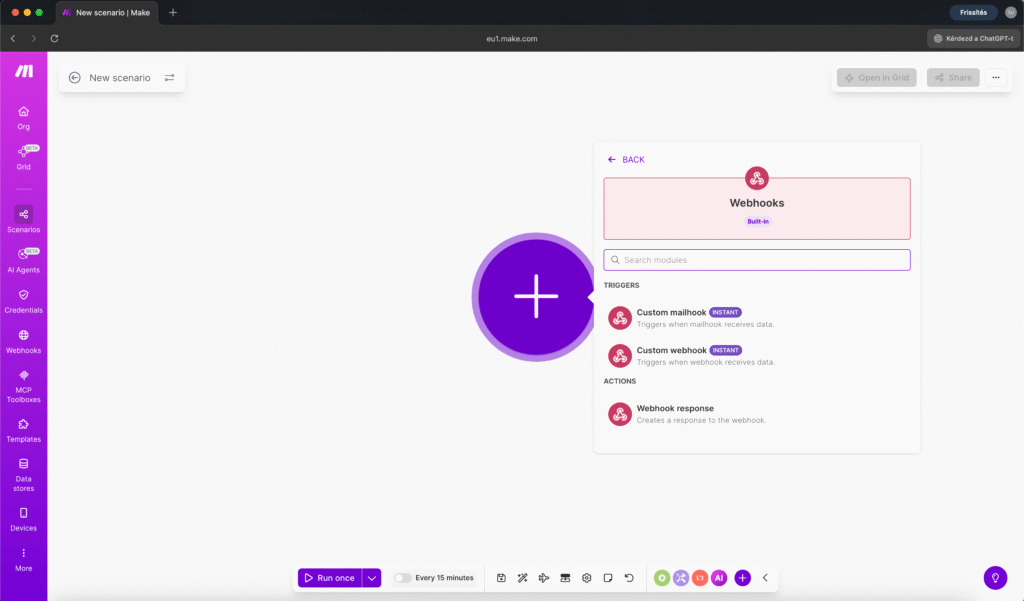Collapse the bottom toolbar with the chevron
This screenshot has height=601, width=1024.
coord(765,577)
